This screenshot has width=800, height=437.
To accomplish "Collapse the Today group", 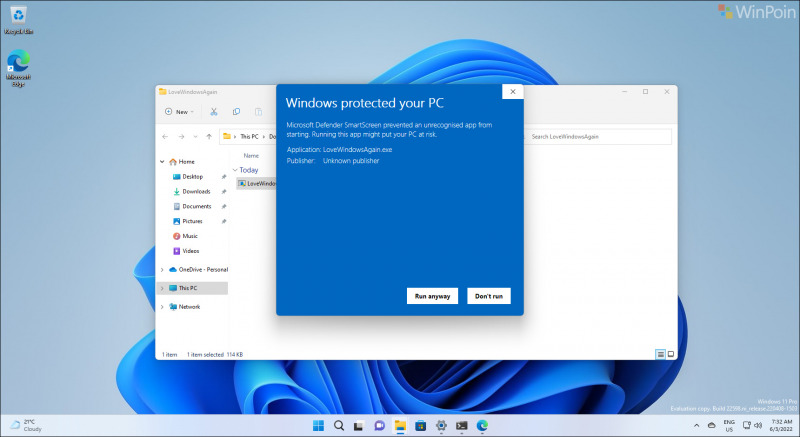I will (235, 170).
